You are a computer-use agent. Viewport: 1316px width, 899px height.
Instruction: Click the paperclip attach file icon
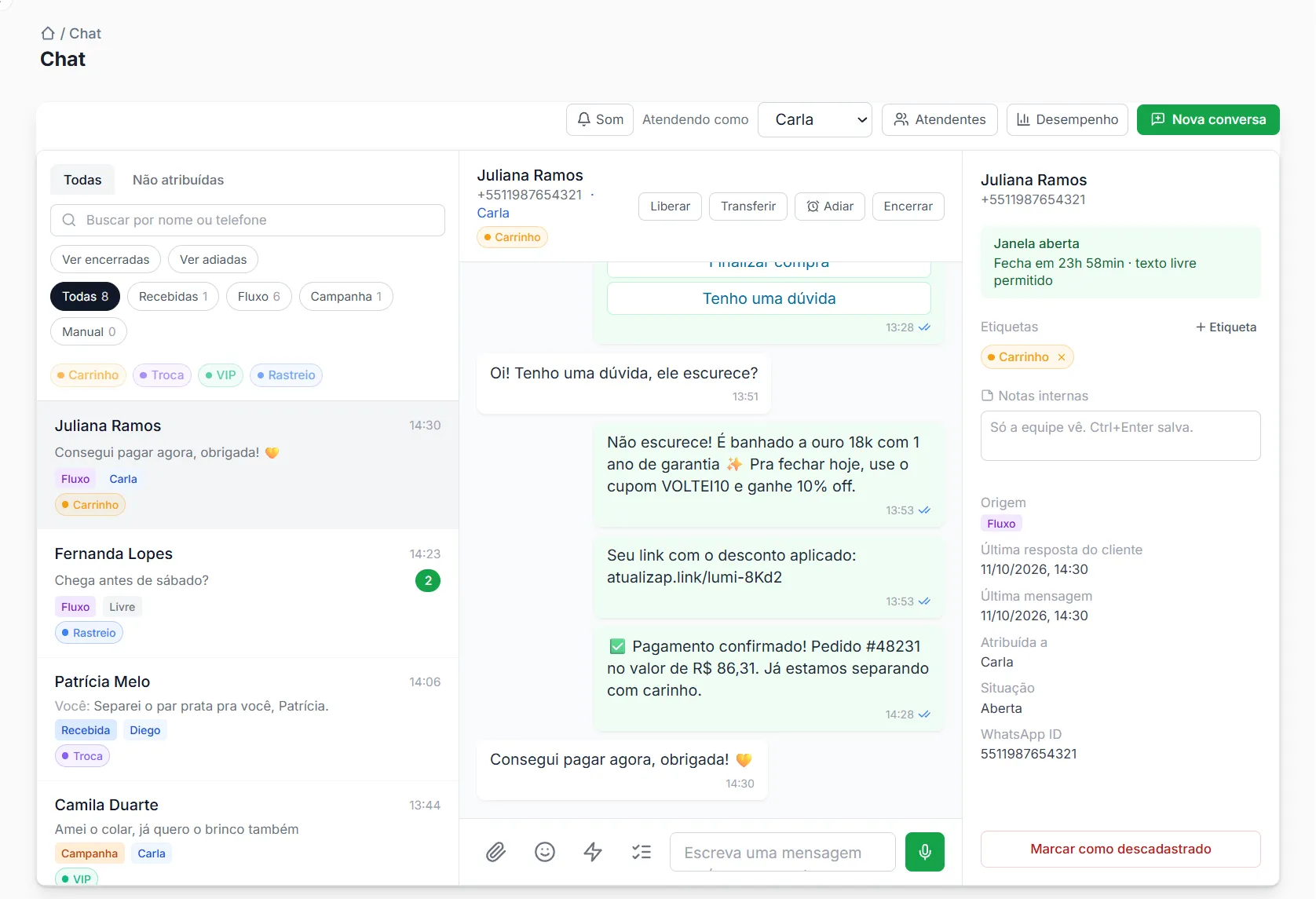point(495,852)
